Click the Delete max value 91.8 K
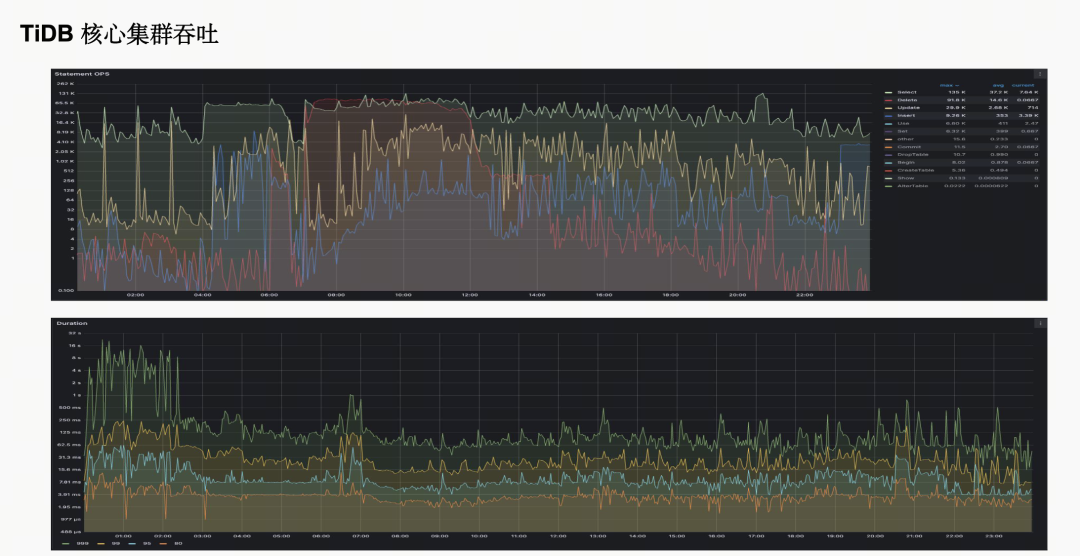Viewport: 1080px width, 556px height. (955, 100)
